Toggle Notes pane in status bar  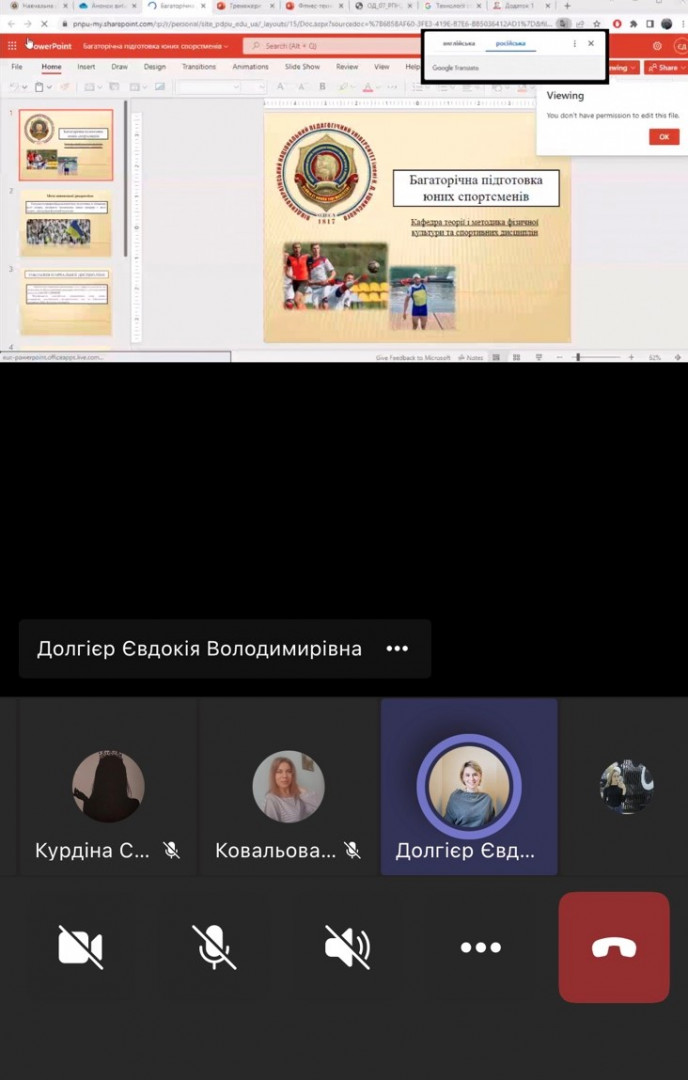(x=470, y=357)
